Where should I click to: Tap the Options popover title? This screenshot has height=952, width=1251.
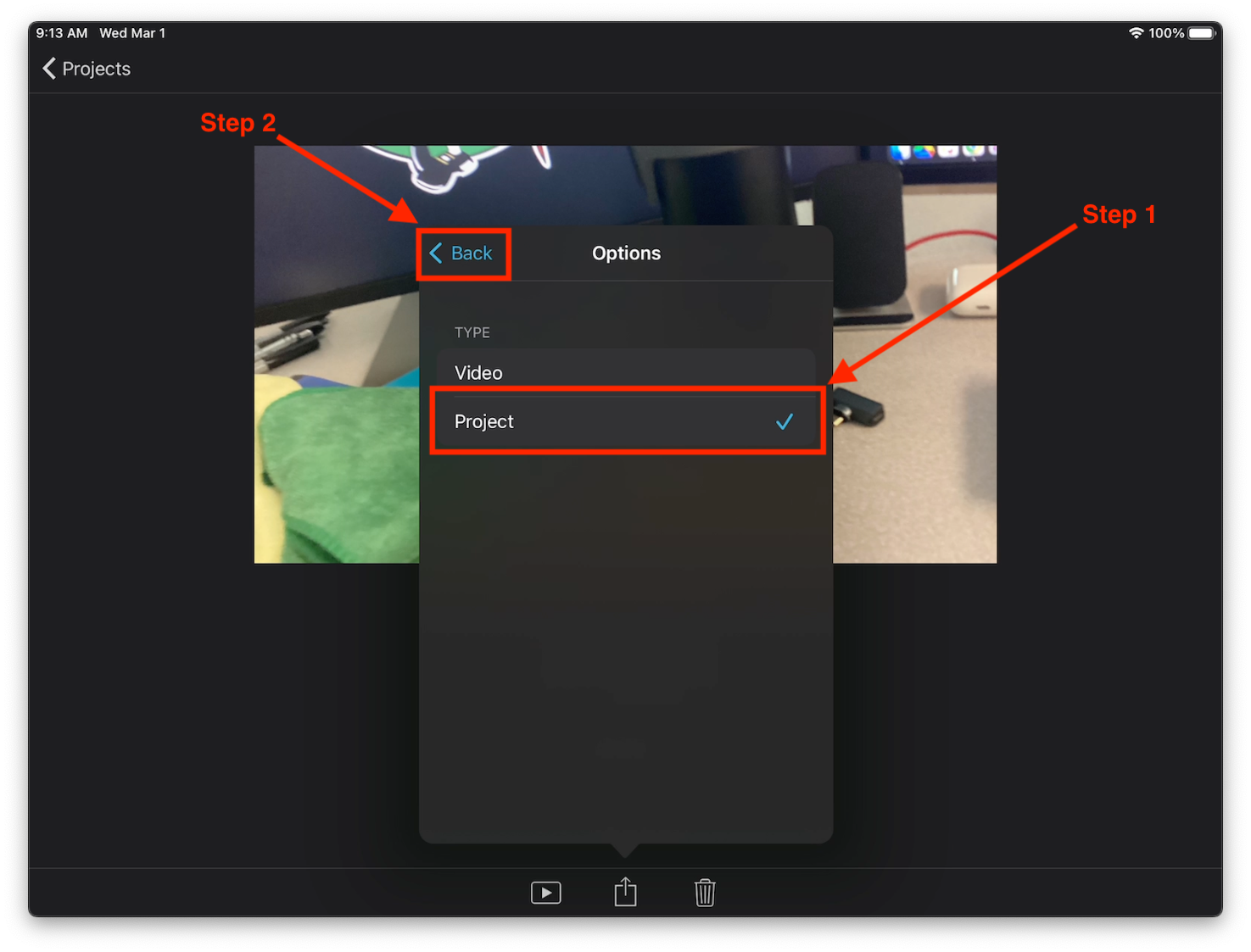626,253
